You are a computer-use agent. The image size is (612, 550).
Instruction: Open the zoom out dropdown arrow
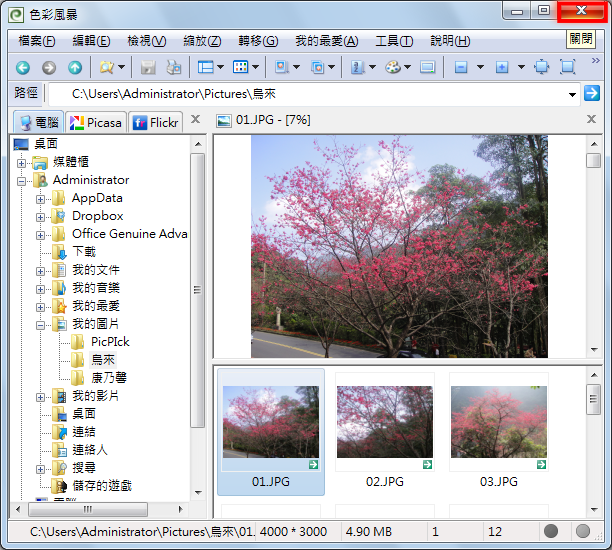(480, 67)
